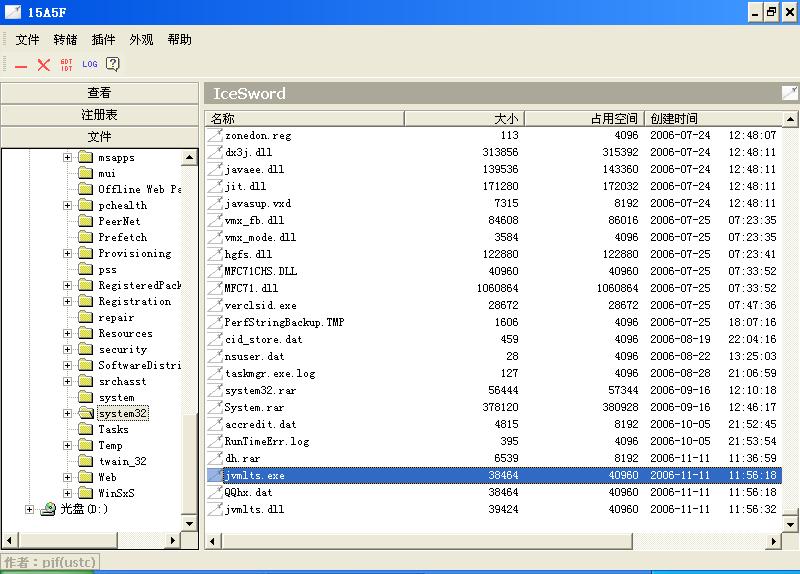The width and height of the screenshot is (800, 574).
Task: Click the CD drive (D:) icon
Action: coord(47,509)
